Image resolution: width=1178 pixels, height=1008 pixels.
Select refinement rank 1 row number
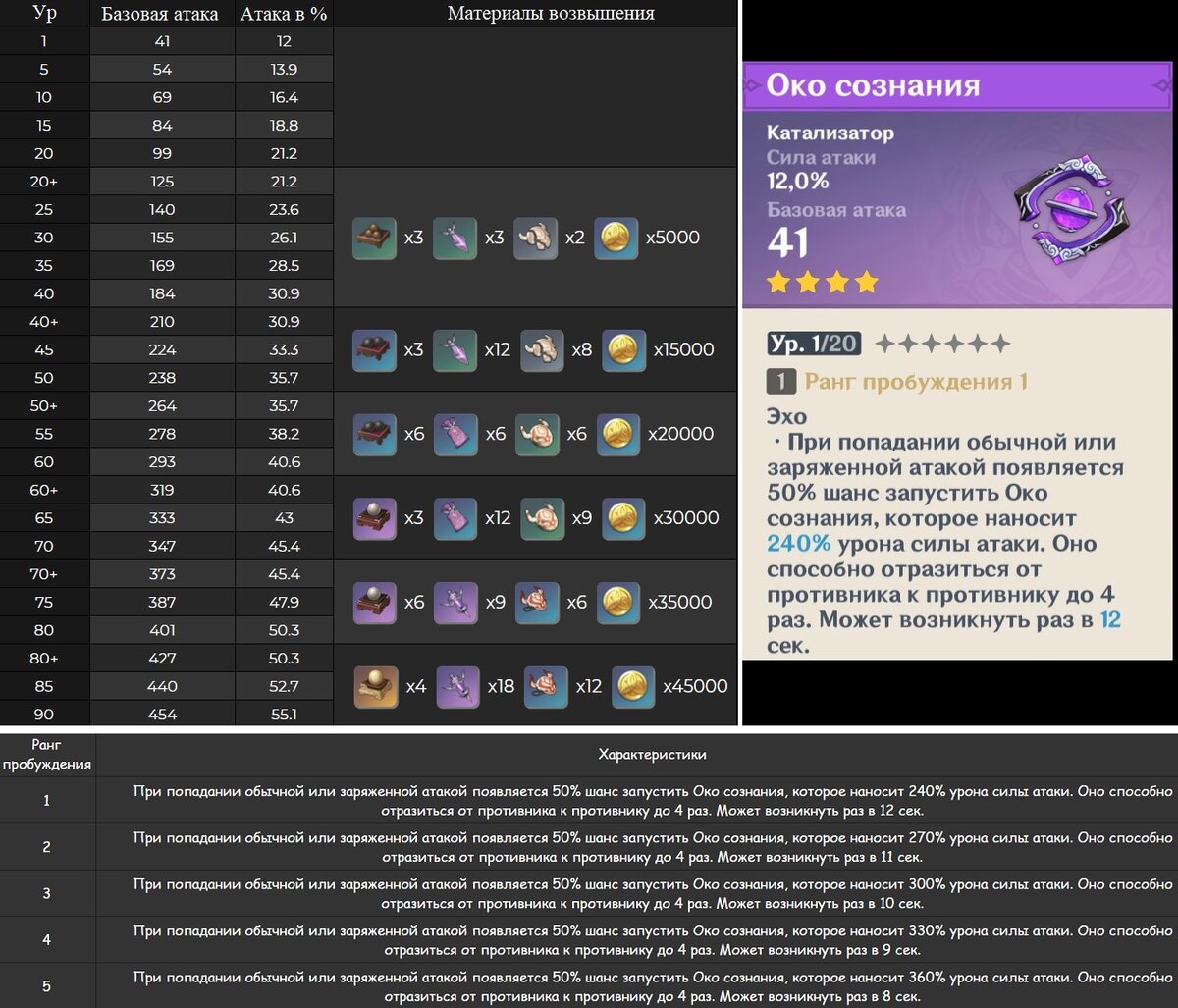point(46,801)
